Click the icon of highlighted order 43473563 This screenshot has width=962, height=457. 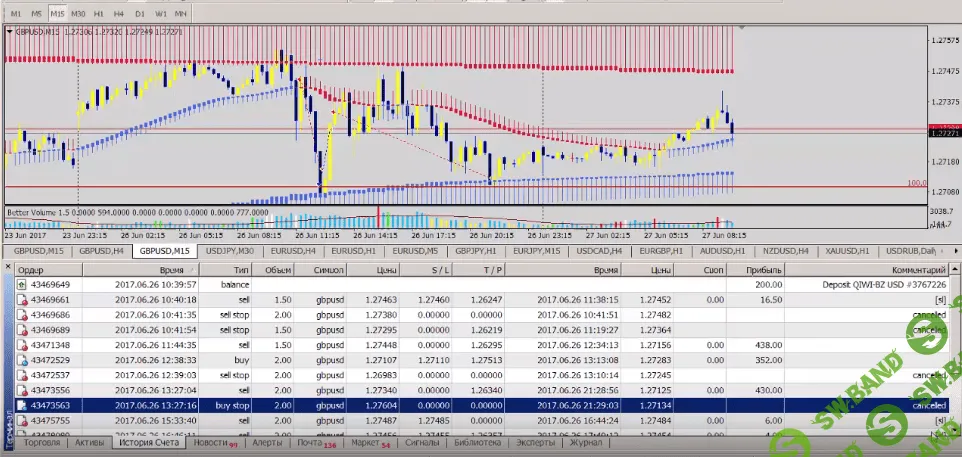pos(25,404)
